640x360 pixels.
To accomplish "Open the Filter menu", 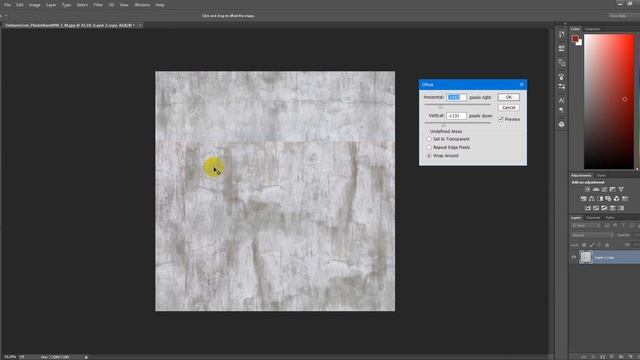I will [x=98, y=5].
